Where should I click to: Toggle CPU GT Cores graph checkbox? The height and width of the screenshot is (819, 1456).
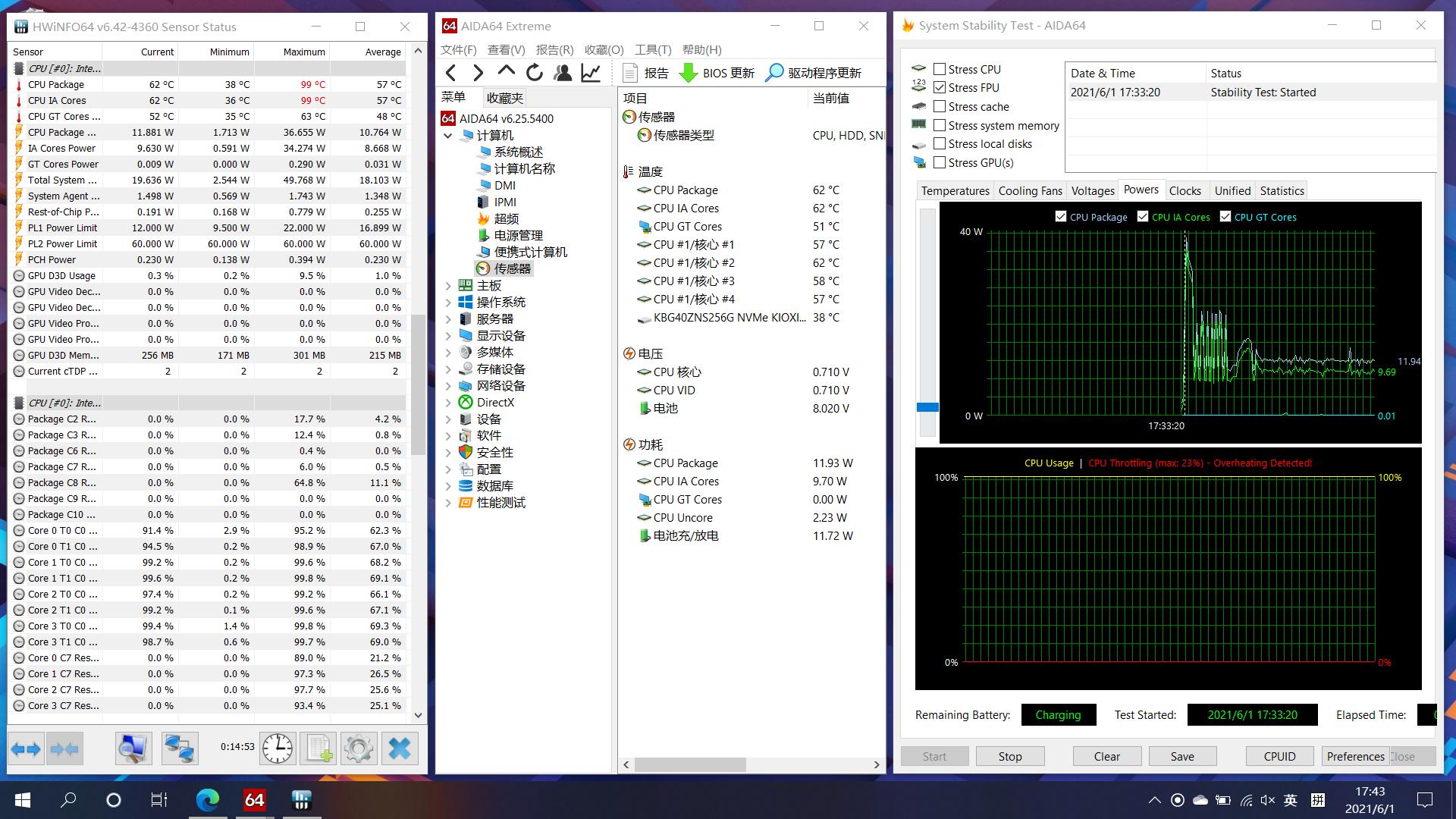click(1225, 217)
